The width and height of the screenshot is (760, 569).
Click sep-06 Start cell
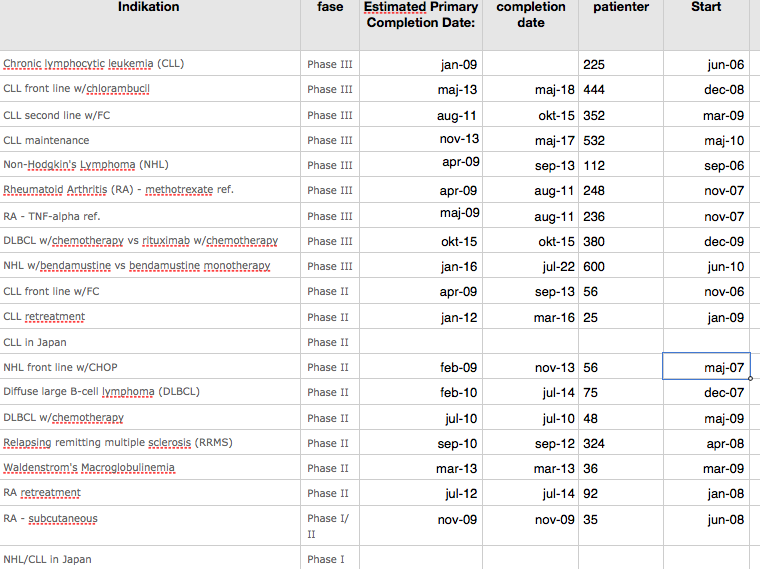(706, 165)
